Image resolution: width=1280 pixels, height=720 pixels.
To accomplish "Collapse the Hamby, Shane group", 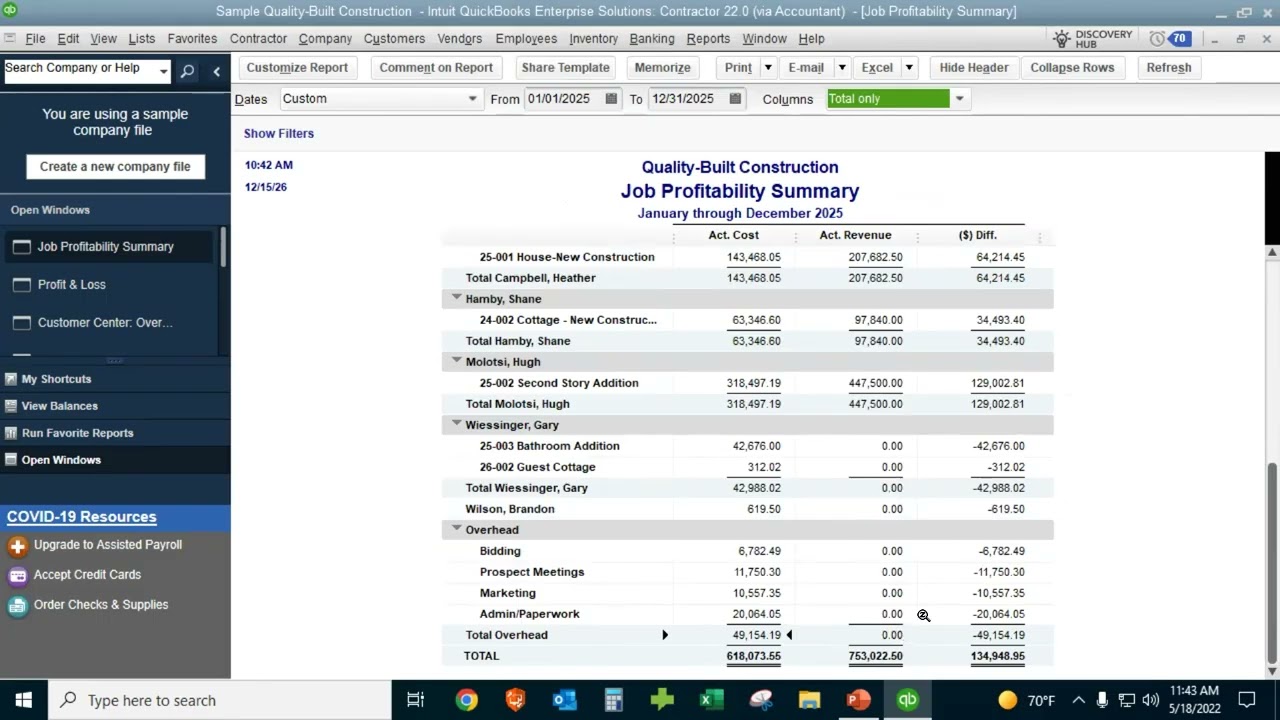I will (x=456, y=298).
